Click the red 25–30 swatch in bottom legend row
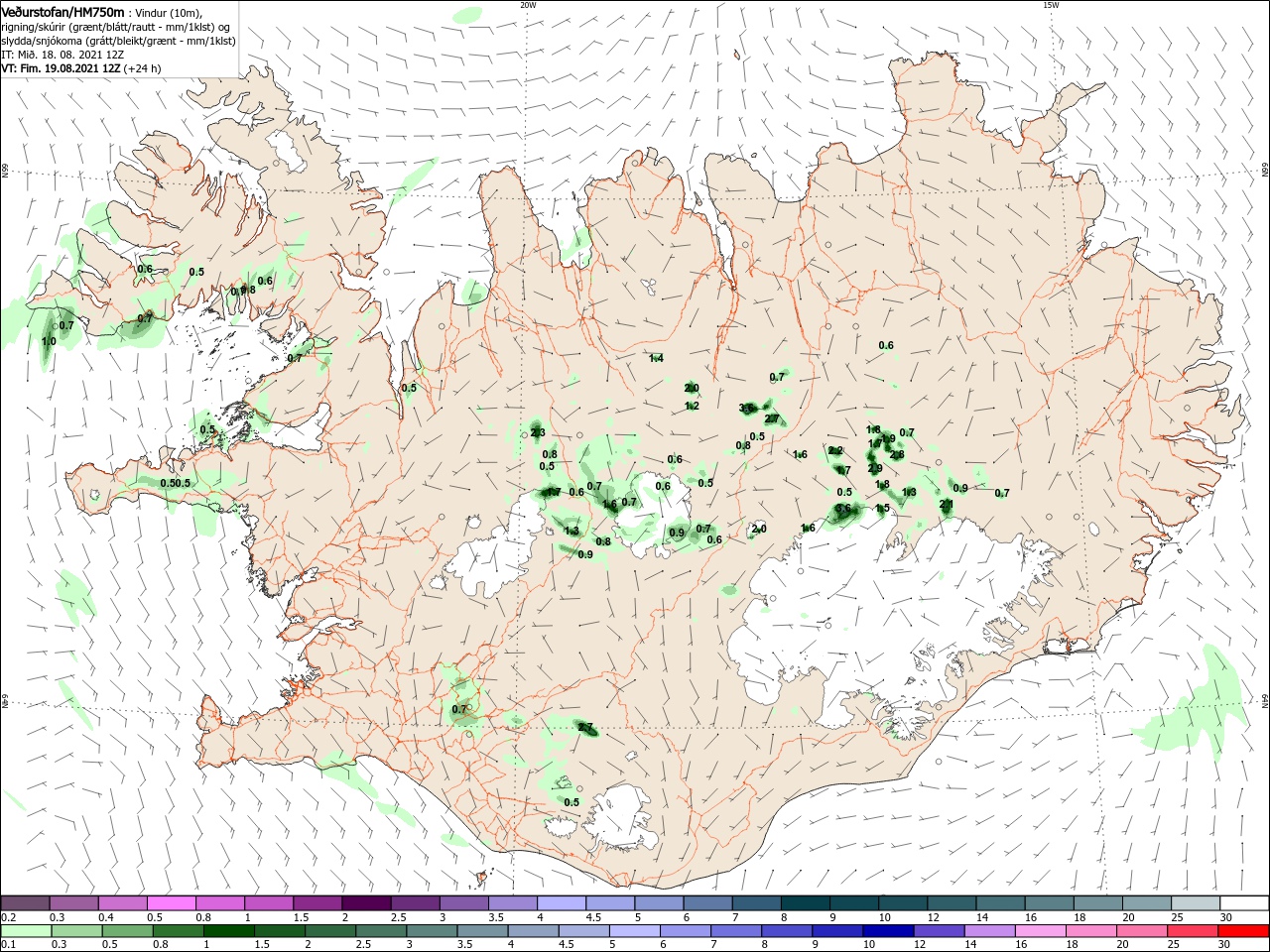This screenshot has height=952, width=1270. tap(1193, 931)
